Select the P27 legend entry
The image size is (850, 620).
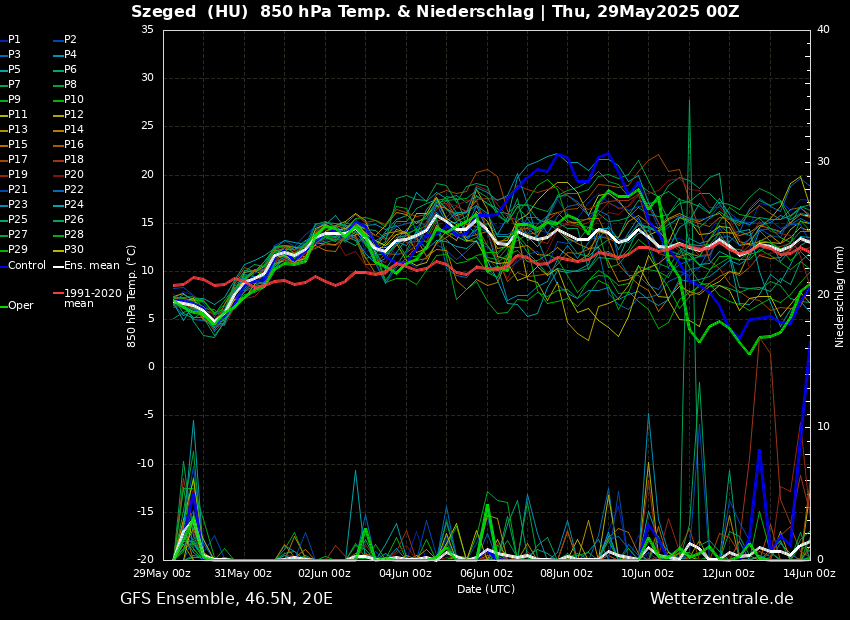(18, 235)
